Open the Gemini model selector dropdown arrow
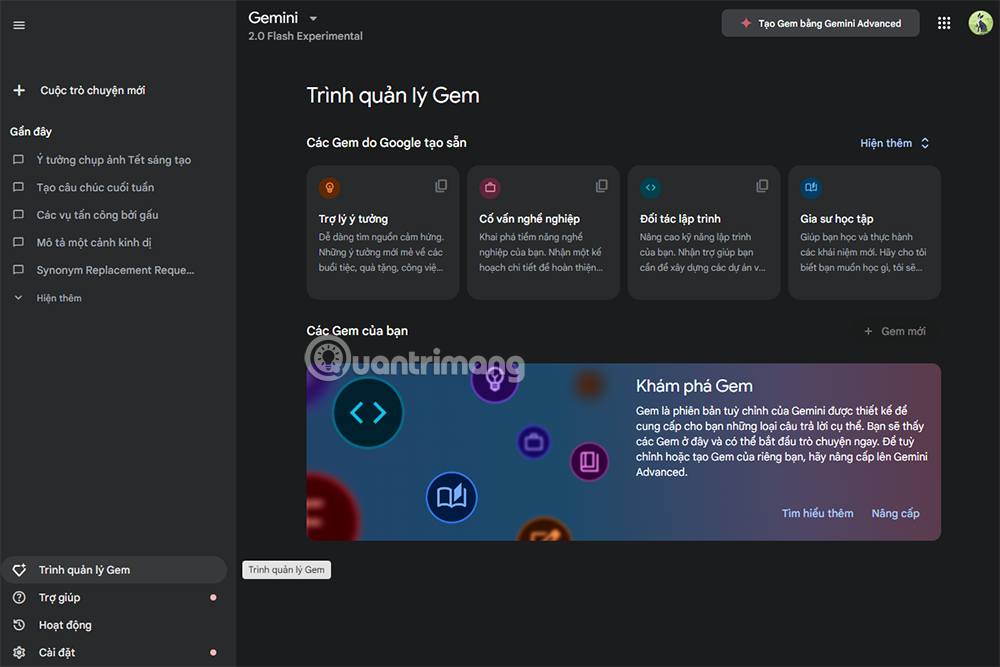 313,18
